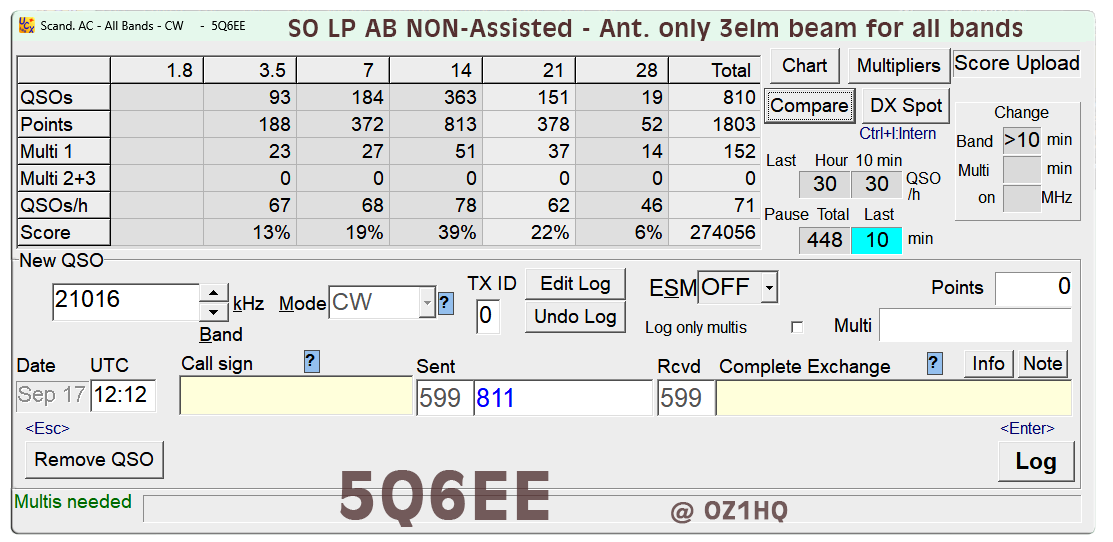Click the help icon beside Complete Exchange
This screenshot has height=542, width=1113.
coord(934,363)
